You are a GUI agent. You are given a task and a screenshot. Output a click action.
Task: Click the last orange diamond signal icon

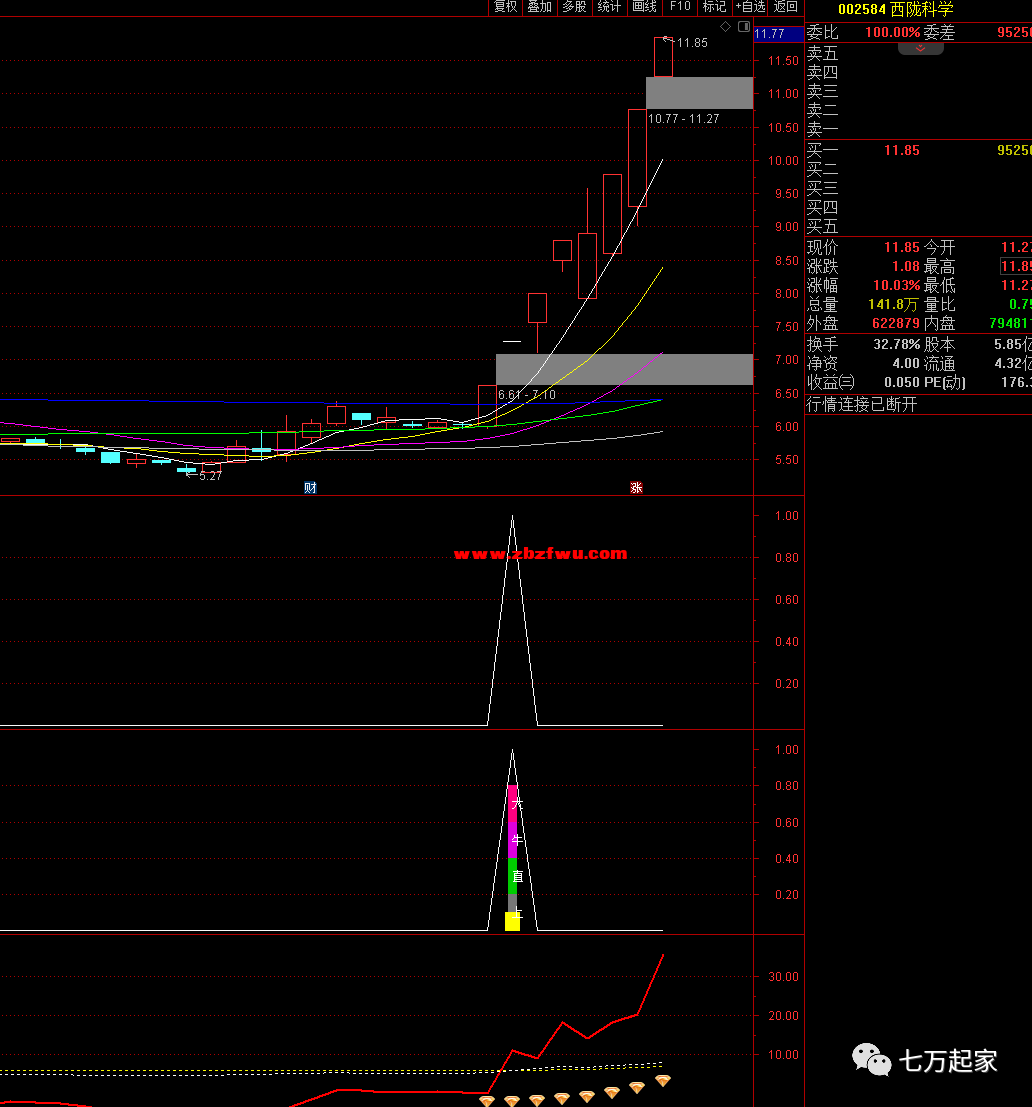(662, 1081)
